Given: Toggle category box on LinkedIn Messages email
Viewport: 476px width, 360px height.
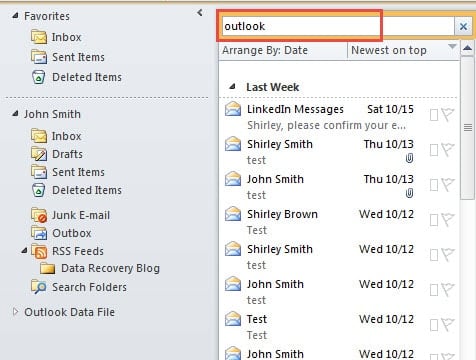Looking at the screenshot, I should pyautogui.click(x=434, y=115).
